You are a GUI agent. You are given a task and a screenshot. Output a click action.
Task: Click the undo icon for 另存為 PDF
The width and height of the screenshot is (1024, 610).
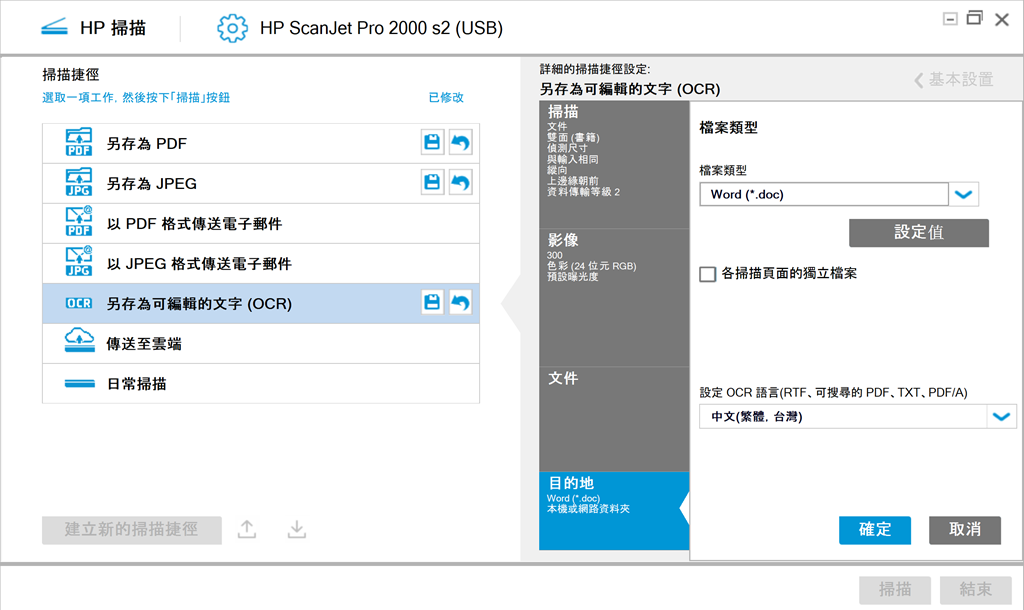click(460, 143)
